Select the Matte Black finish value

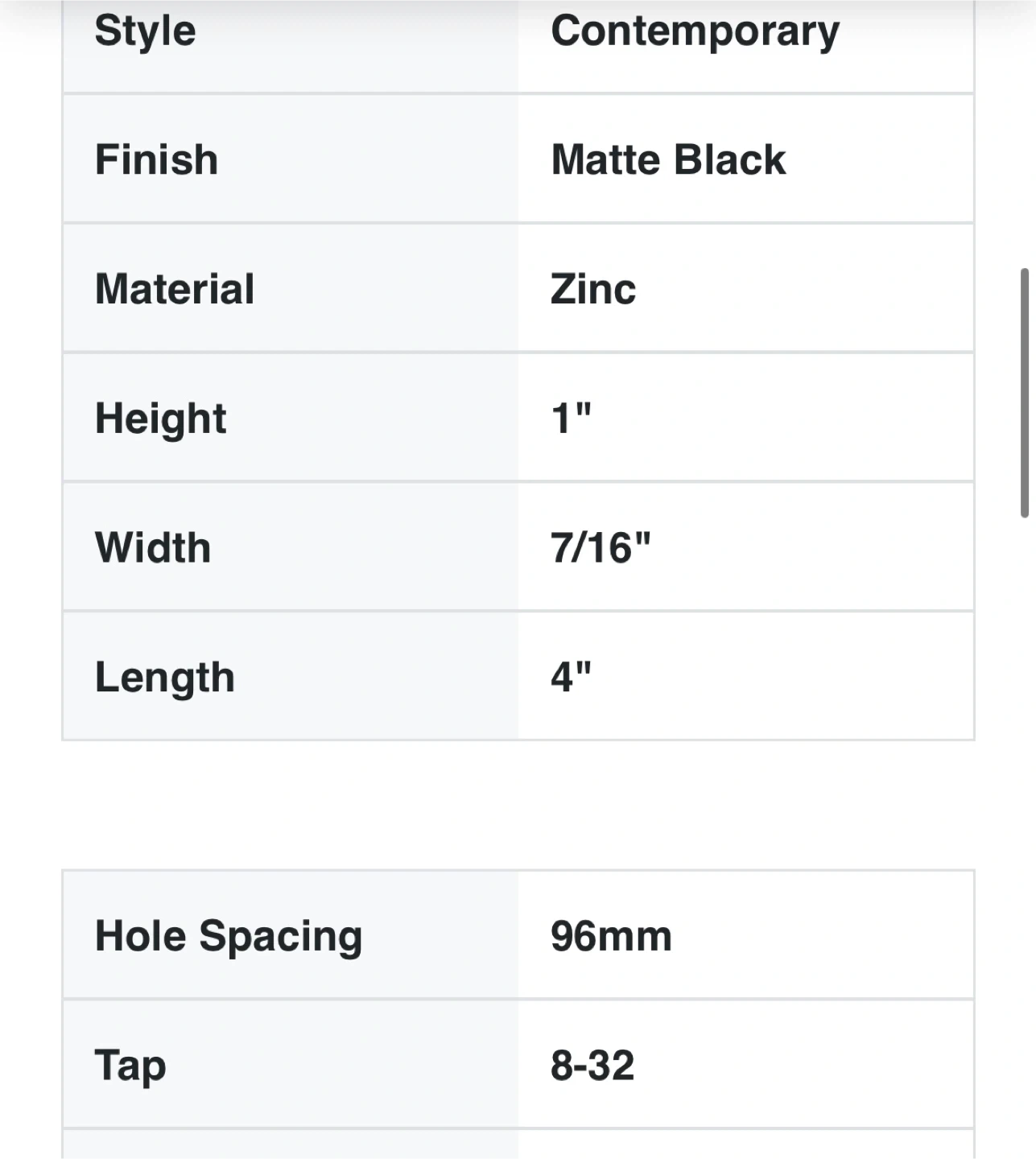point(668,159)
